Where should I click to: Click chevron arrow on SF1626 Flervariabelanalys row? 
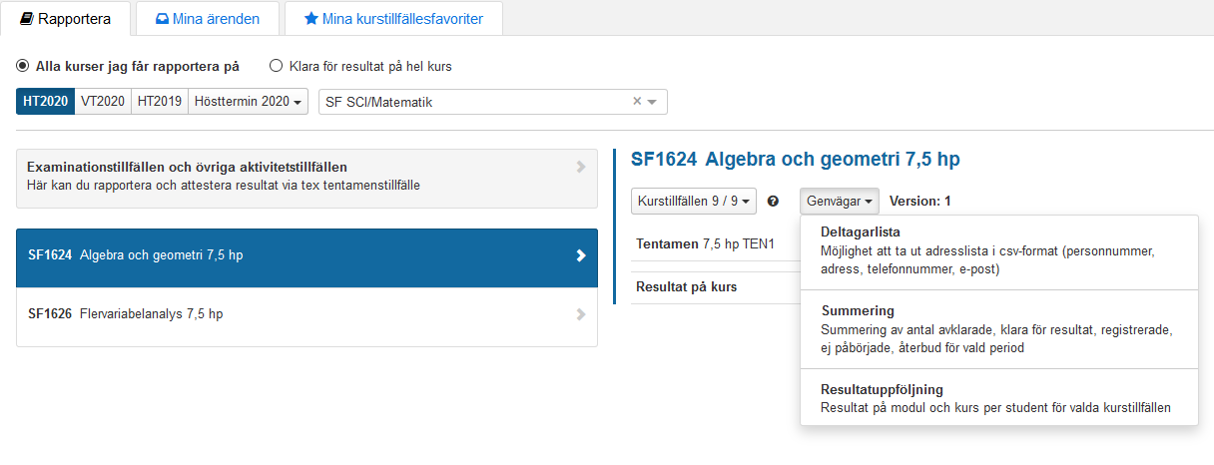click(x=580, y=314)
